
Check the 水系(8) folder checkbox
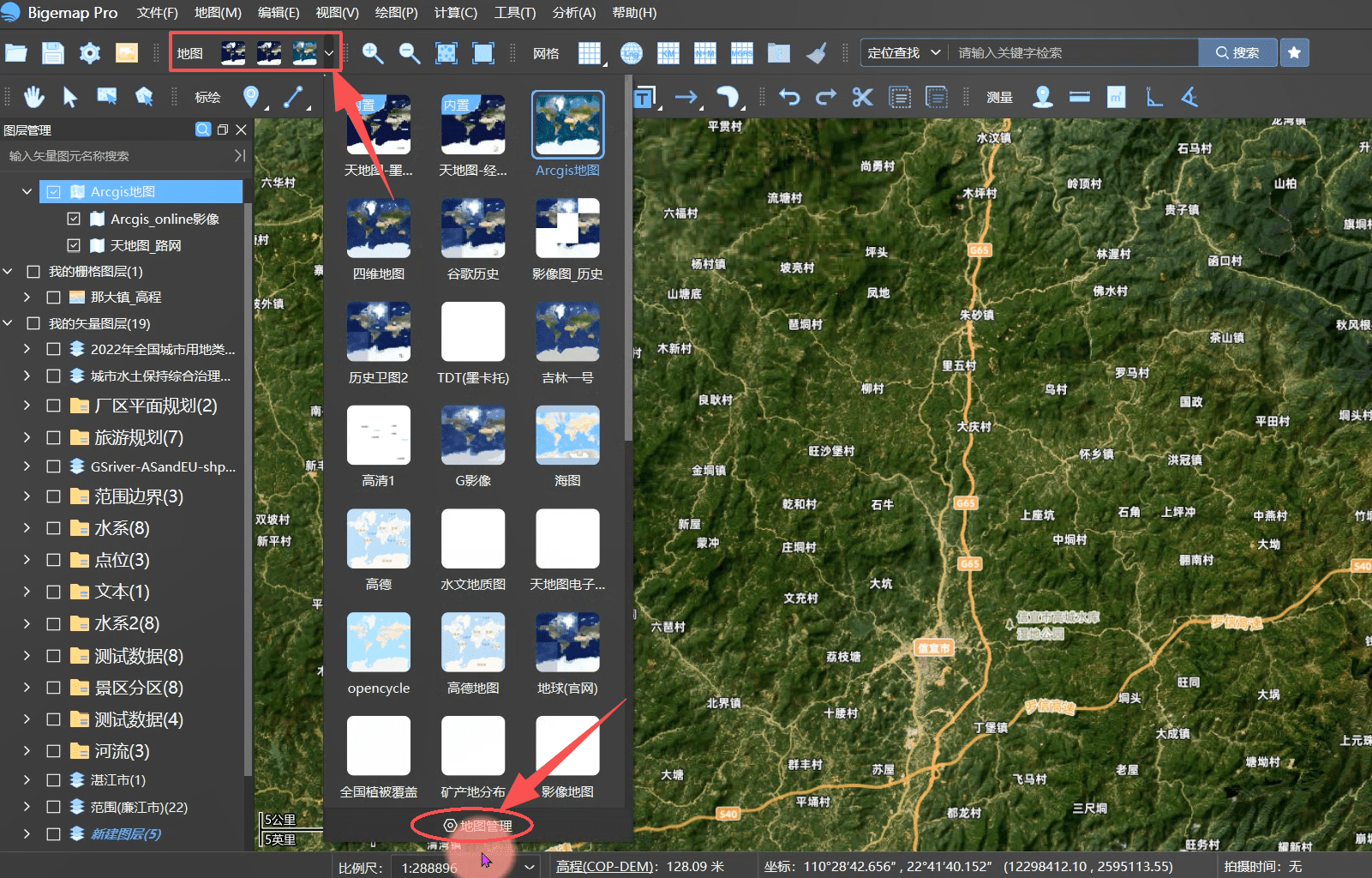point(53,528)
